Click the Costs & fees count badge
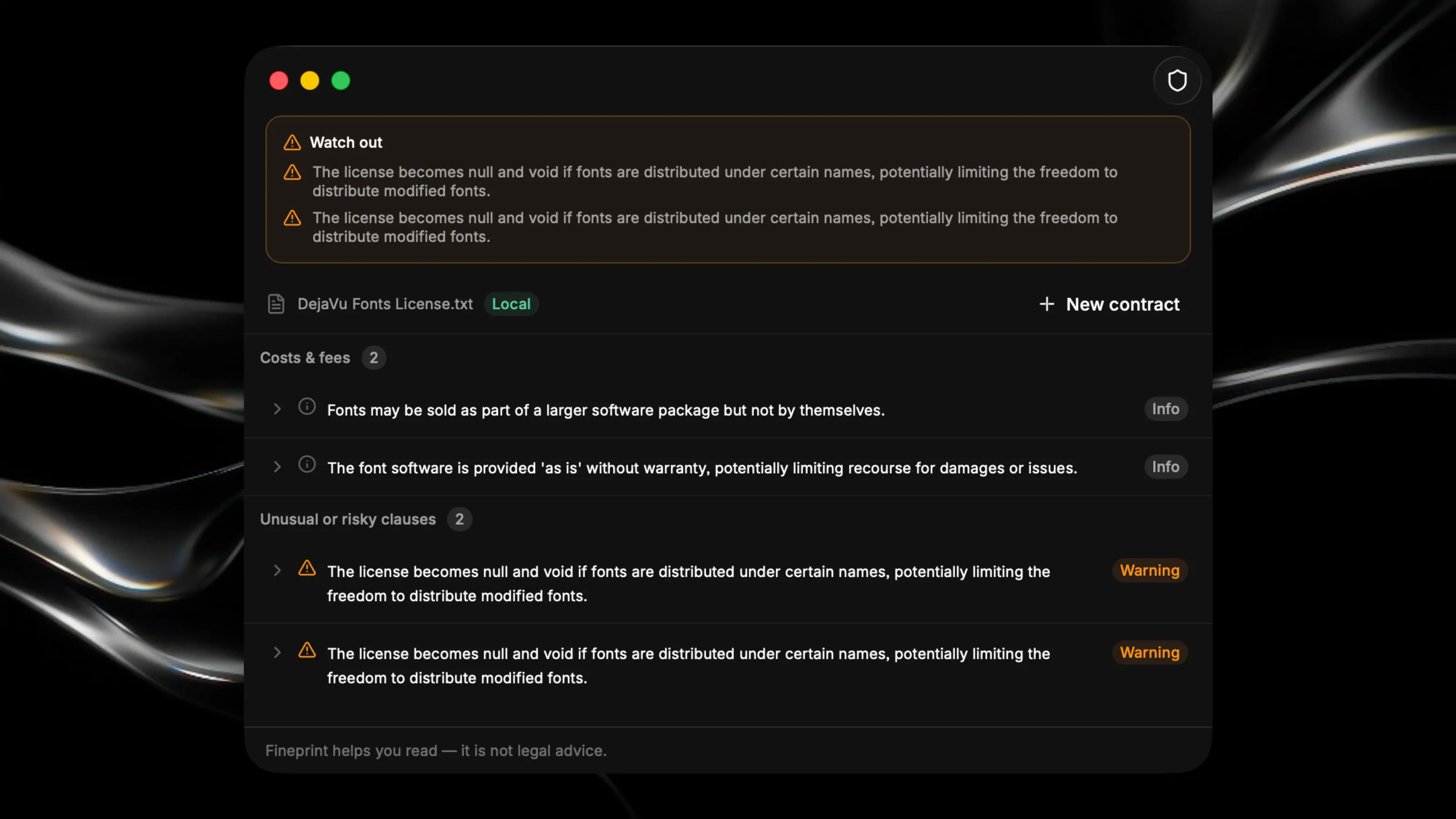 click(x=374, y=358)
